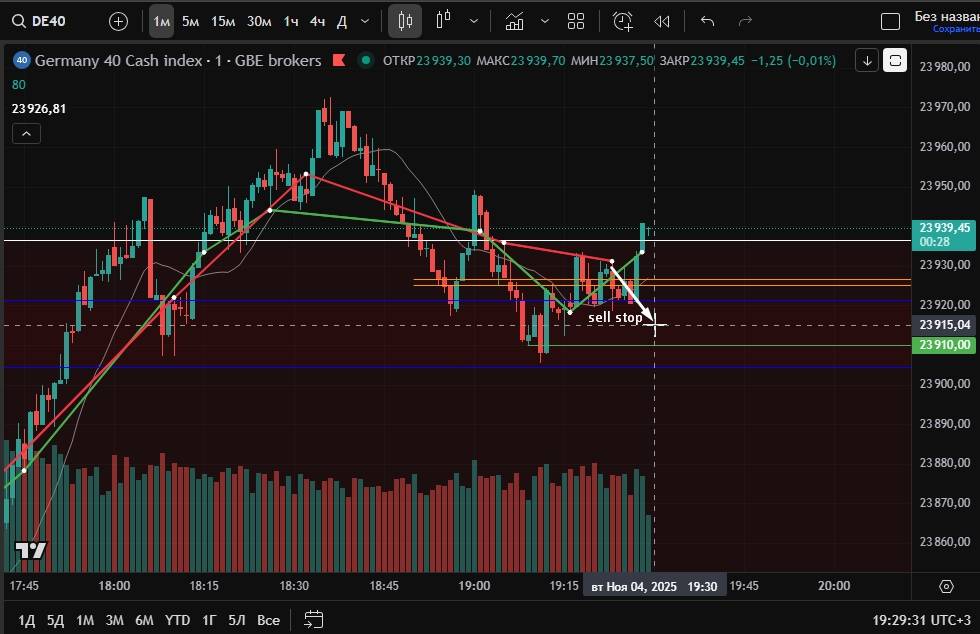Click the add symbol plus icon
This screenshot has width=980, height=634.
point(118,21)
